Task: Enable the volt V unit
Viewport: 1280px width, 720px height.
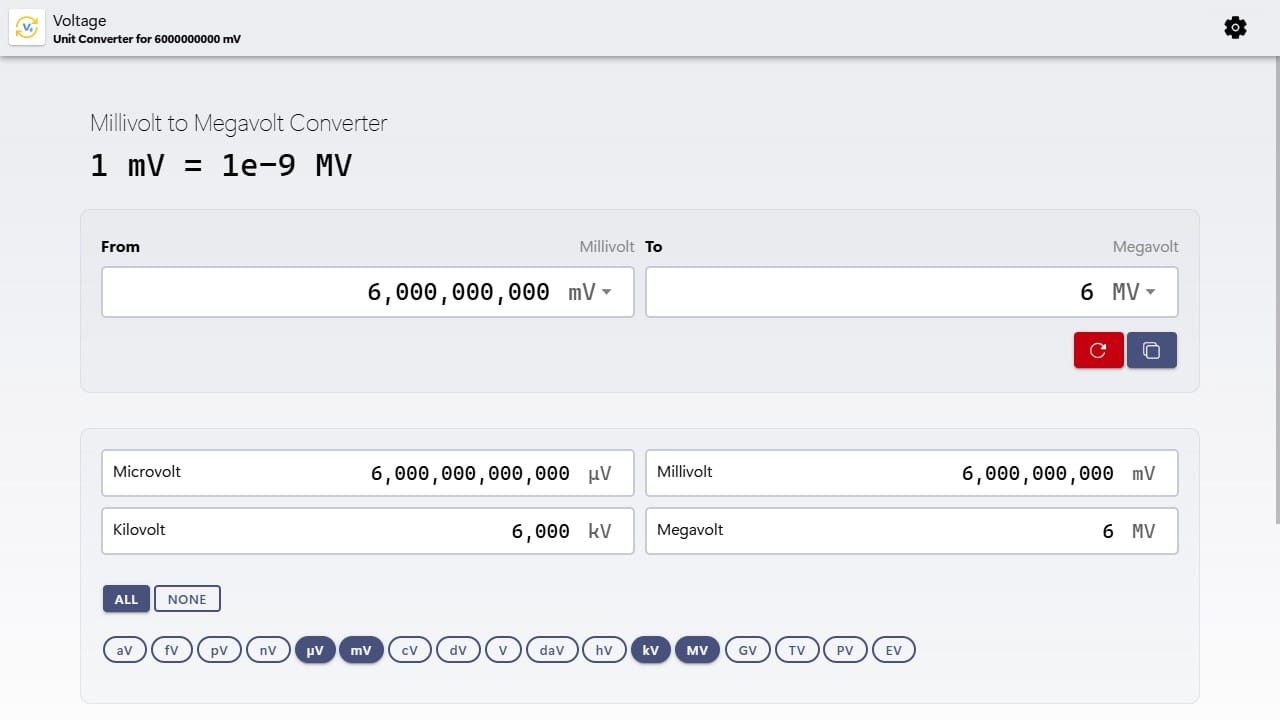Action: coord(503,649)
